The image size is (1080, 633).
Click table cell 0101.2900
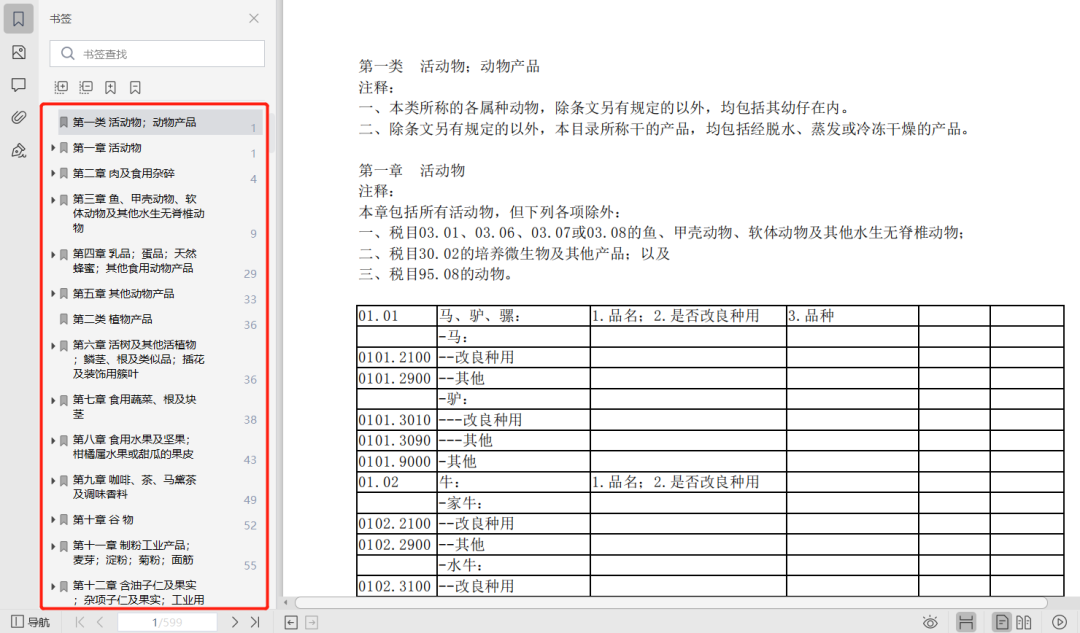pyautogui.click(x=397, y=378)
